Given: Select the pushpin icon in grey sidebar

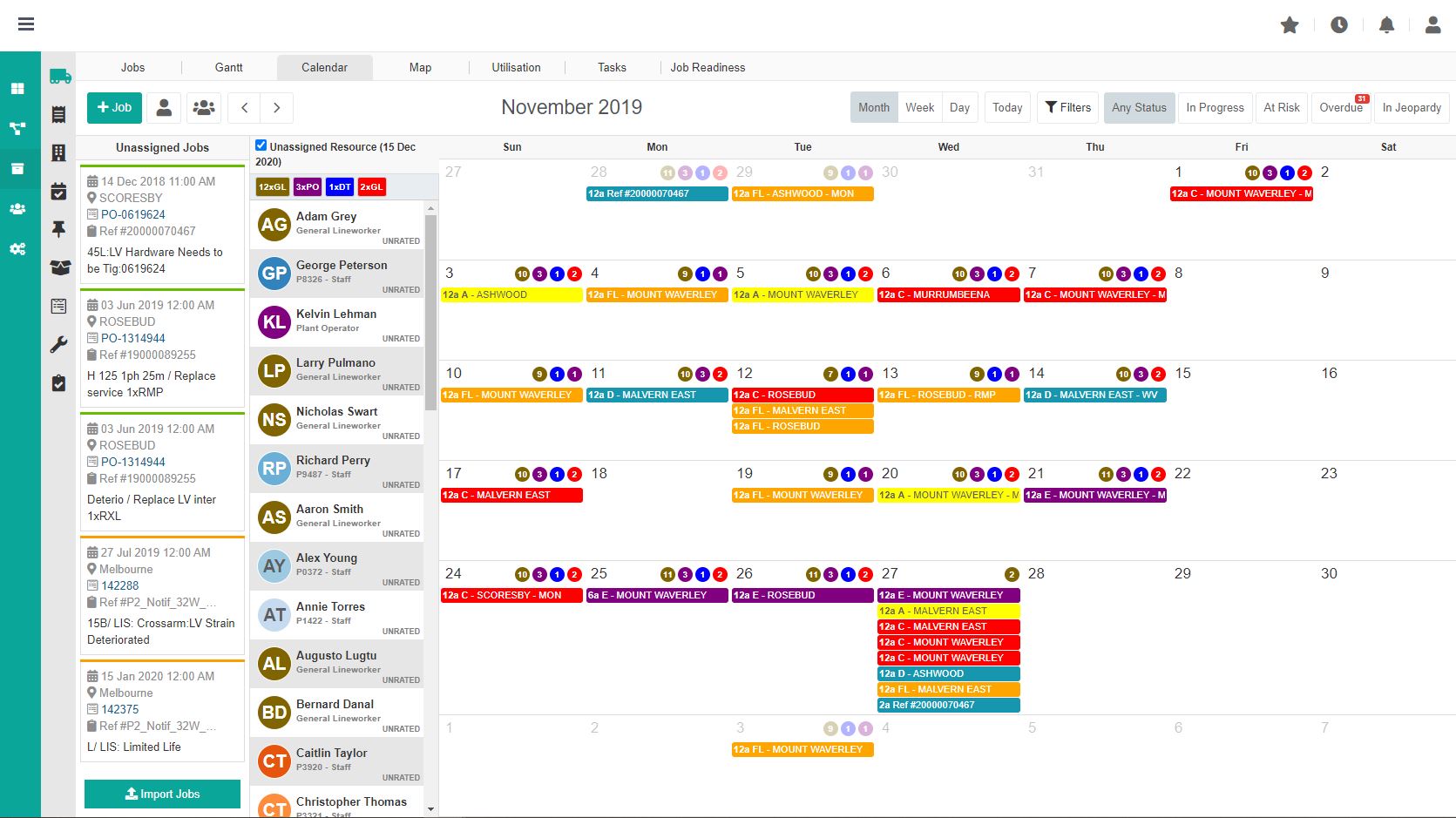Looking at the screenshot, I should click(58, 229).
